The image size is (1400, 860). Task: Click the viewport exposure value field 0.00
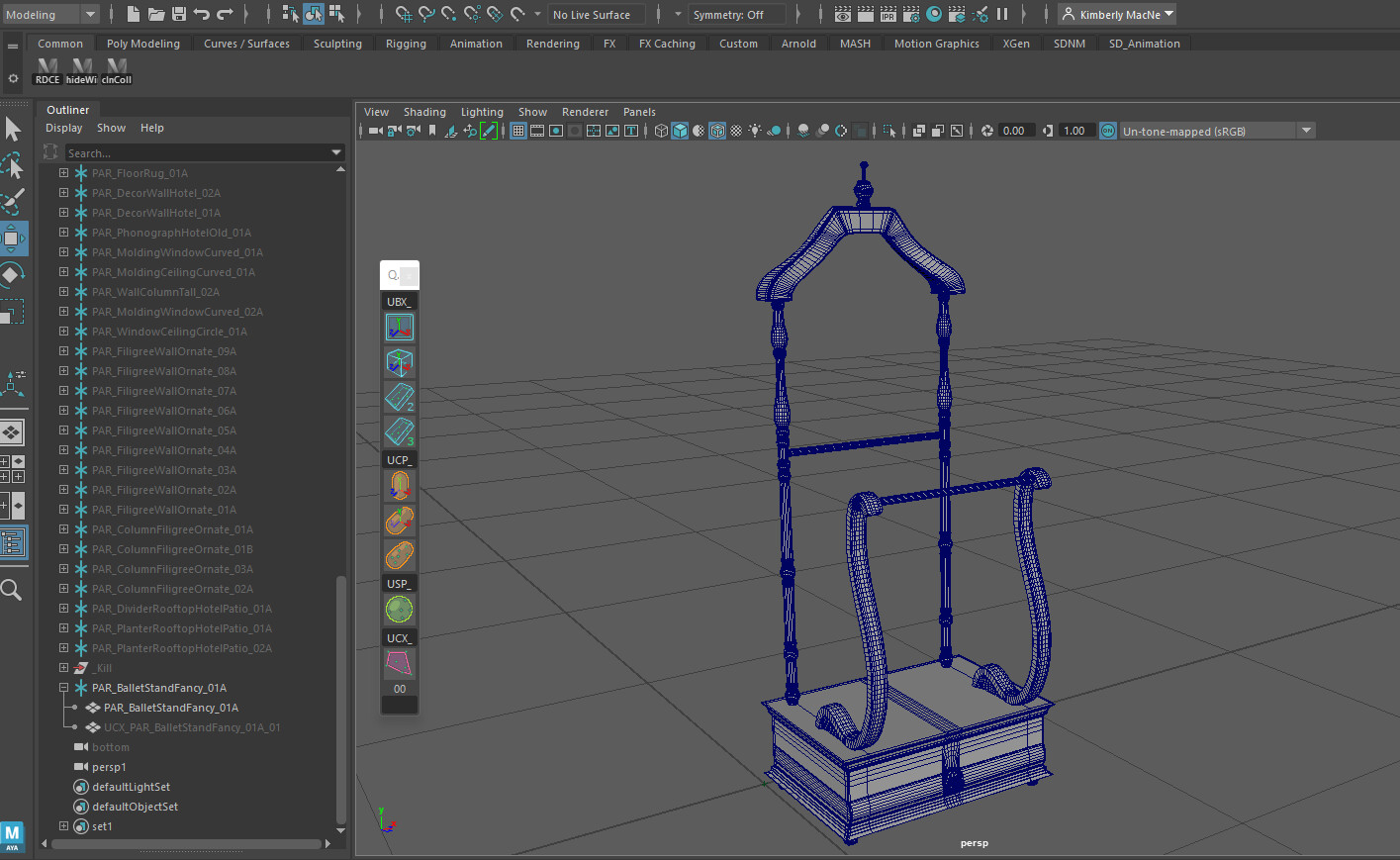click(1015, 131)
